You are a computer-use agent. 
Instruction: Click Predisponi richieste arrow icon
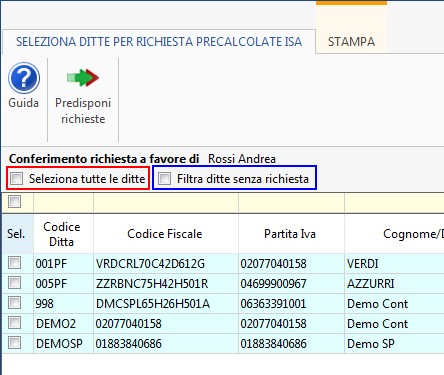(x=83, y=78)
